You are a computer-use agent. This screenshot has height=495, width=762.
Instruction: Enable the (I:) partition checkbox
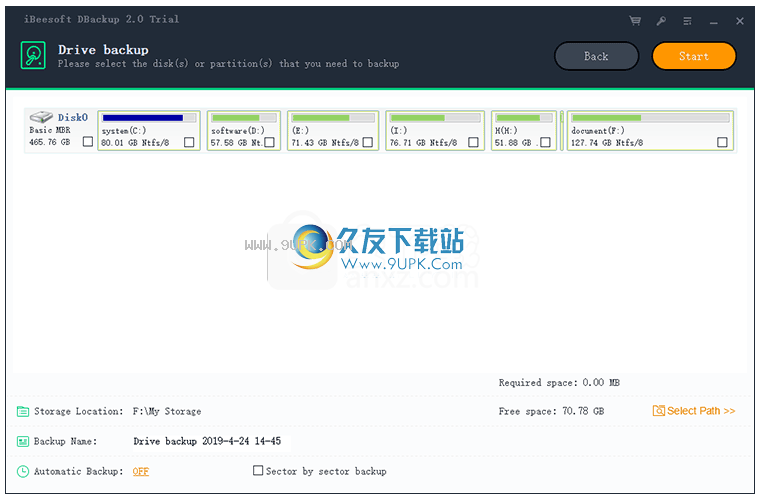click(x=473, y=142)
